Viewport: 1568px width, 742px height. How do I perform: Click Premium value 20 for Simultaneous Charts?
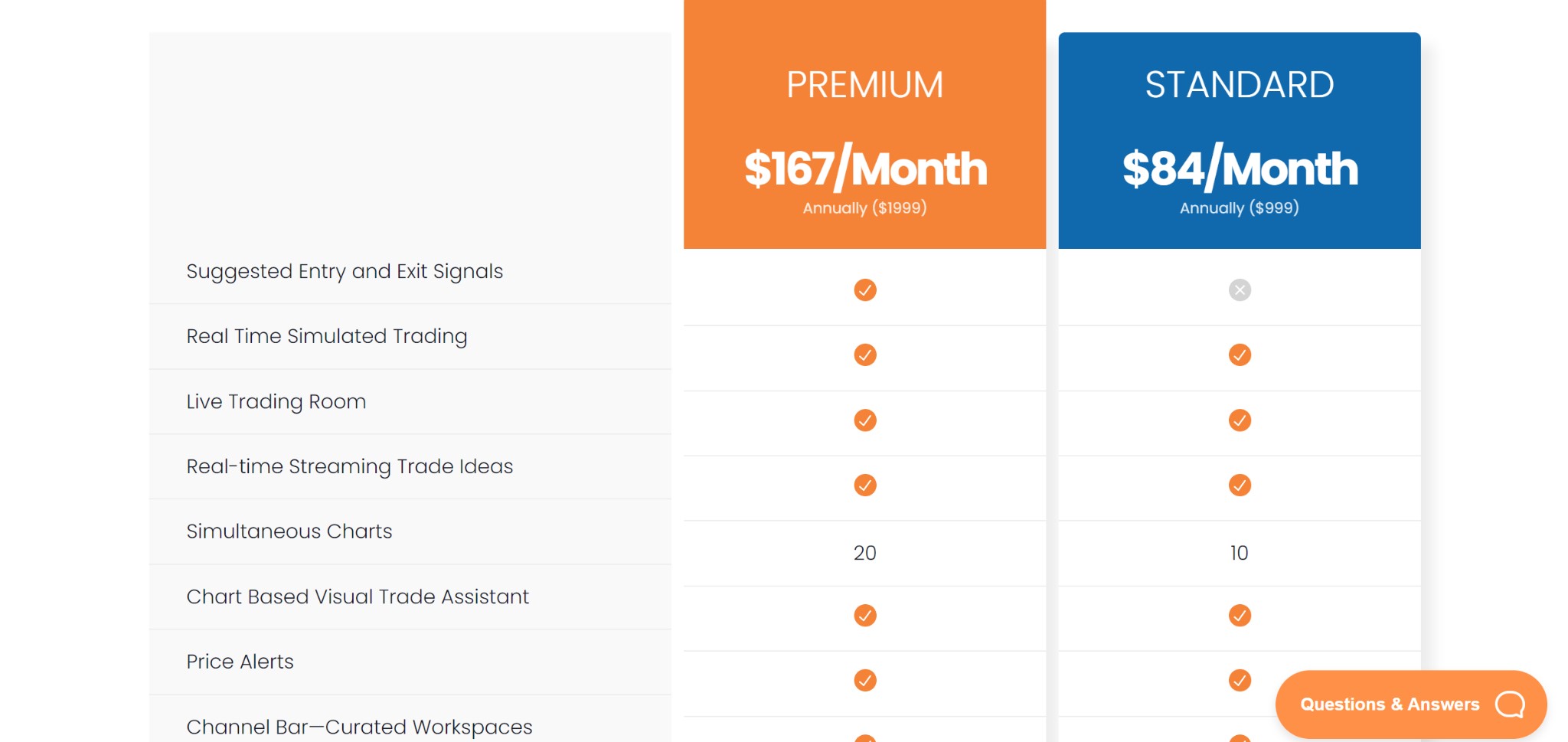864,553
